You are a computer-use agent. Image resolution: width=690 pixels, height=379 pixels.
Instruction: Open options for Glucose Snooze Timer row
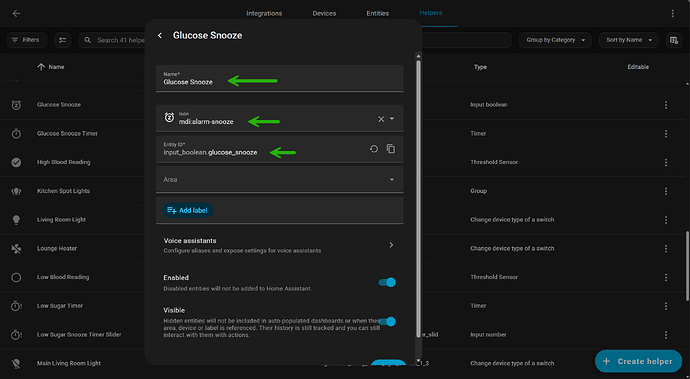pyautogui.click(x=666, y=133)
